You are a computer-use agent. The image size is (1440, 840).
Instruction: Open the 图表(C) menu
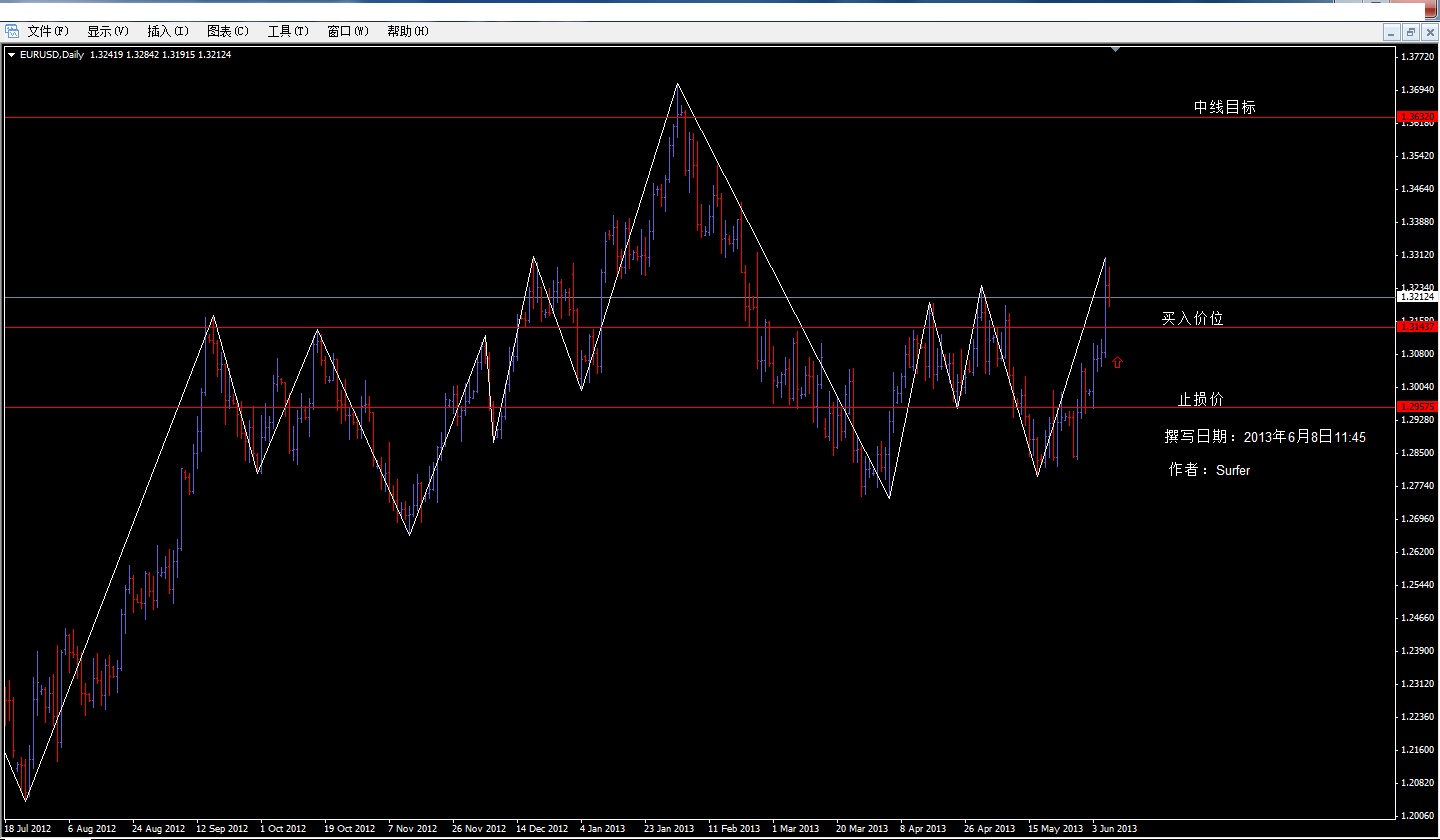pos(228,31)
